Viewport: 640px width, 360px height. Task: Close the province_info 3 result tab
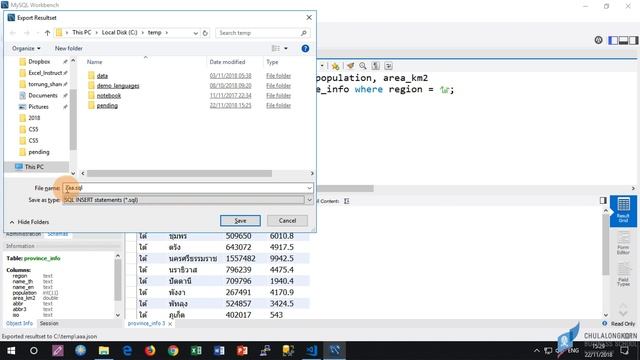pyautogui.click(x=170, y=324)
